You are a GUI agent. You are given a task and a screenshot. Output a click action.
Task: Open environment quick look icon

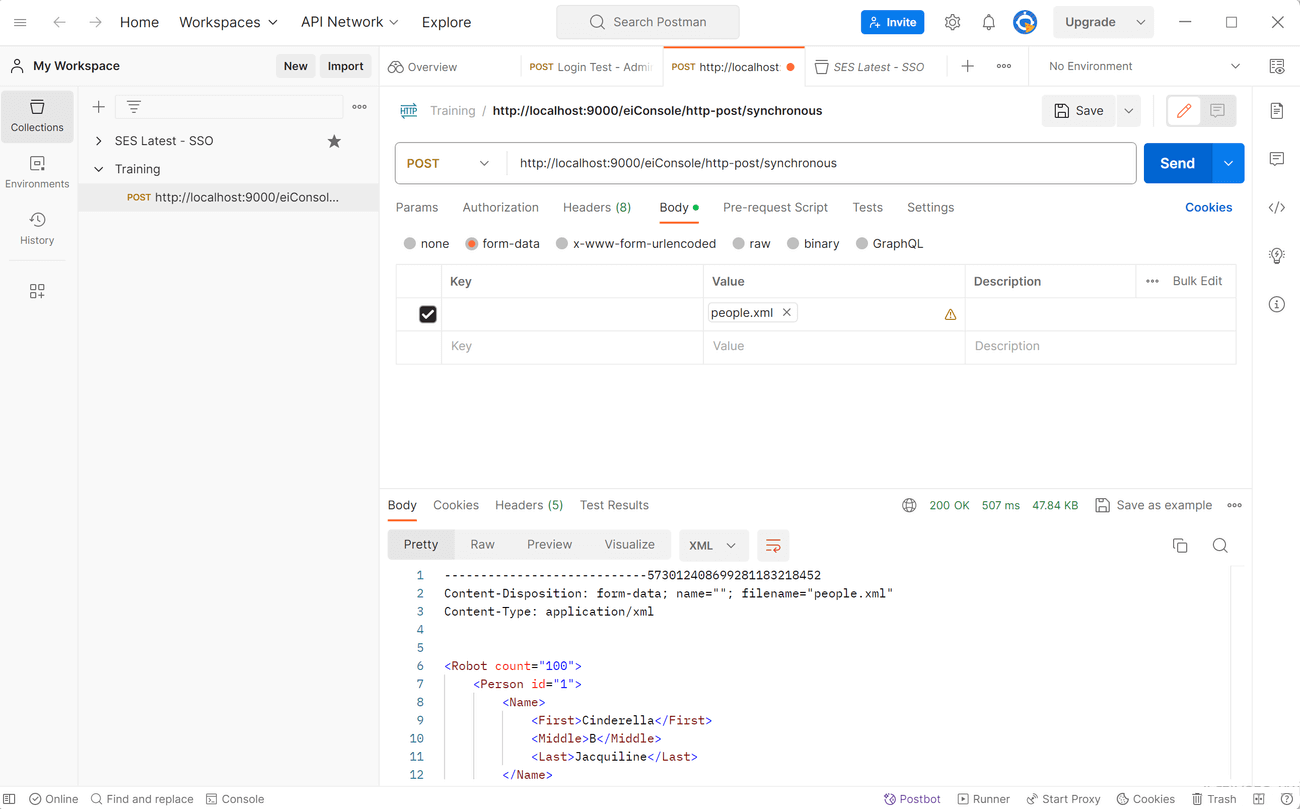click(1277, 66)
